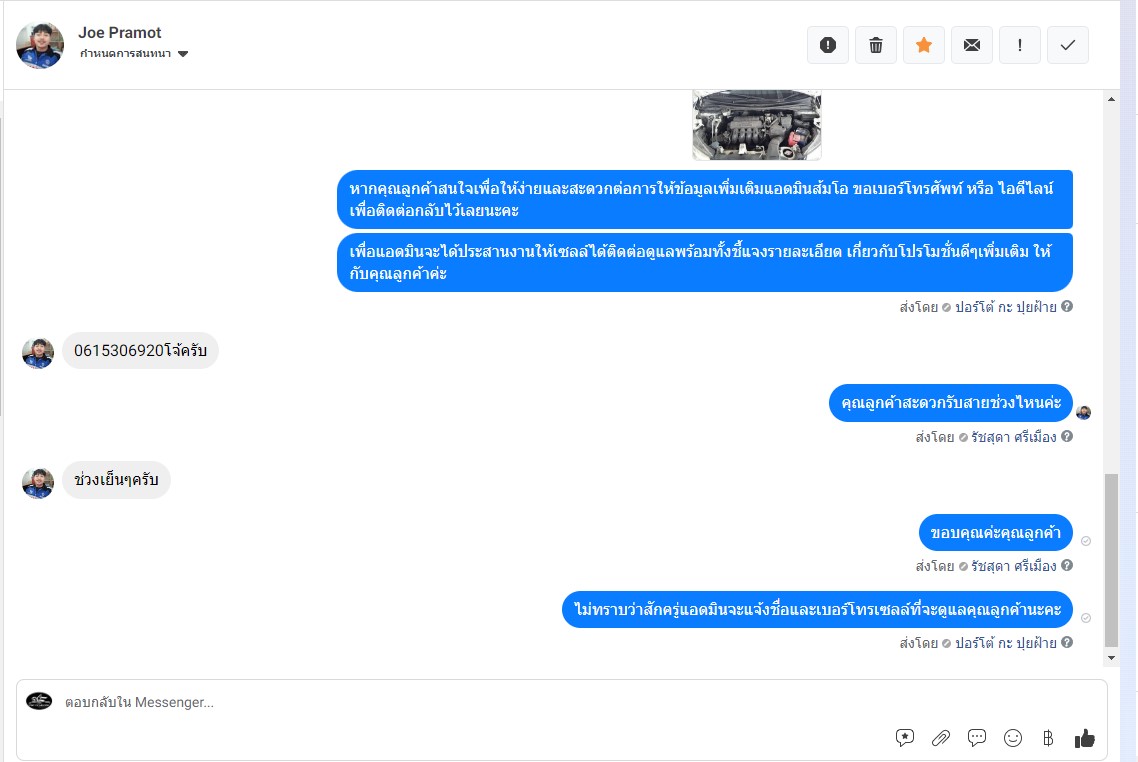Screen dimensions: 1138x762
Task: Mark conversation done with checkmark button
Action: coord(1068,45)
